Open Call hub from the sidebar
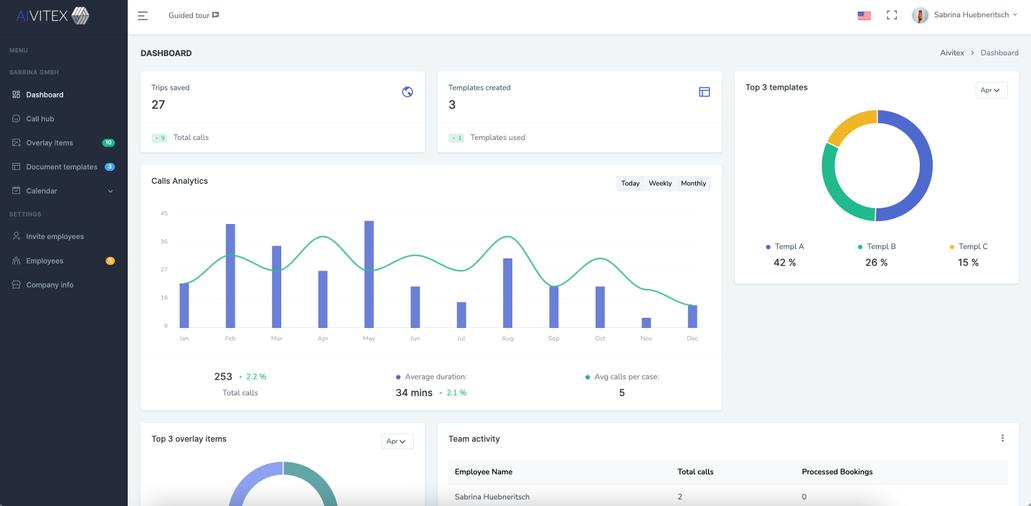The width and height of the screenshot is (1031, 506). [40, 119]
